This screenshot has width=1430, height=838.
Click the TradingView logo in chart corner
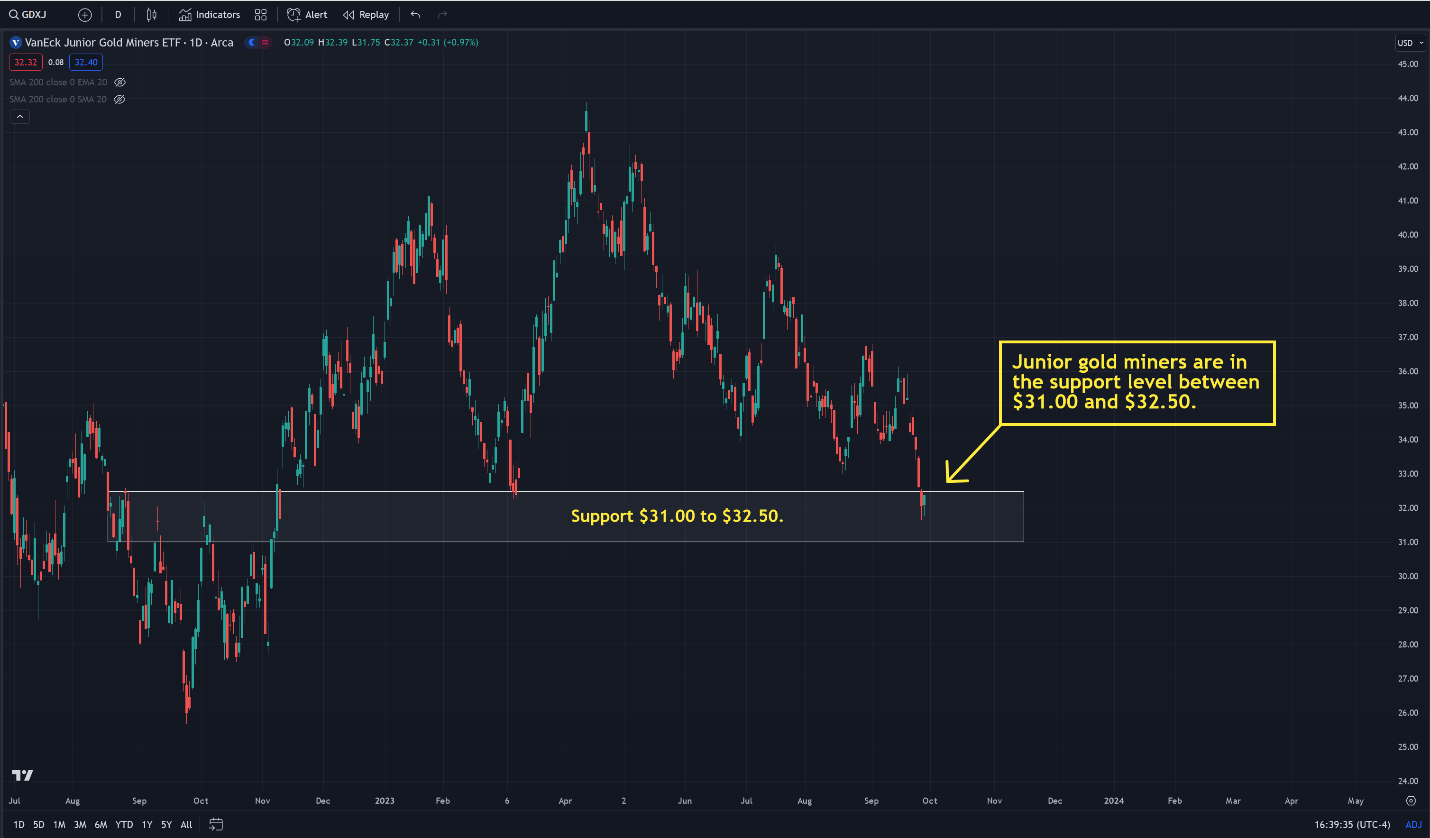pyautogui.click(x=22, y=775)
